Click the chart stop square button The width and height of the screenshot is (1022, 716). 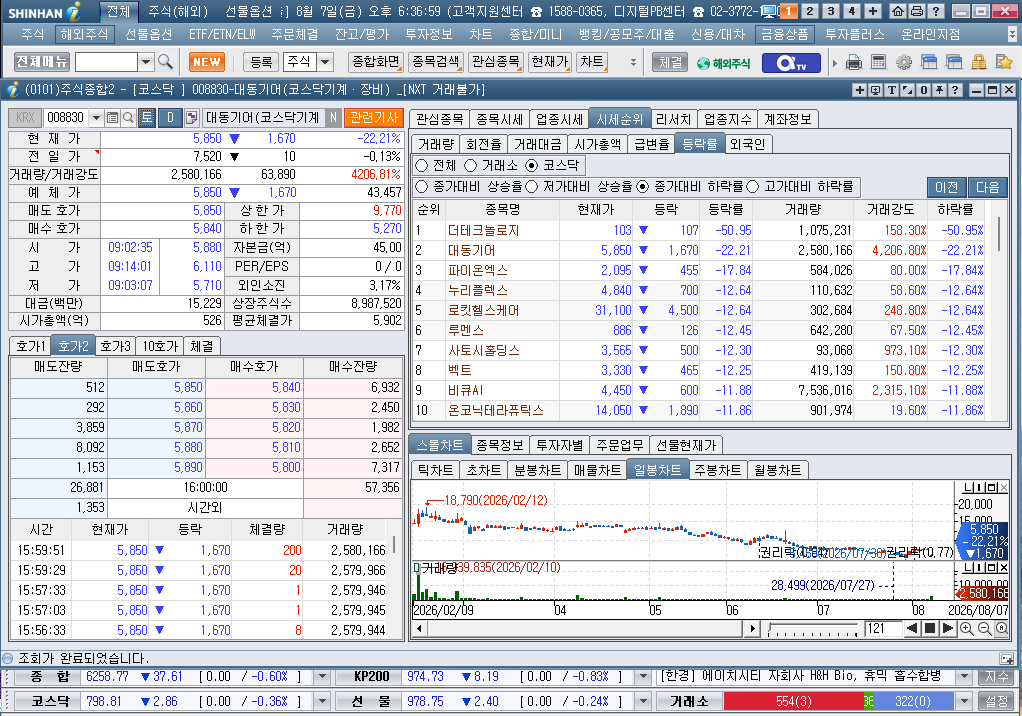(930, 629)
